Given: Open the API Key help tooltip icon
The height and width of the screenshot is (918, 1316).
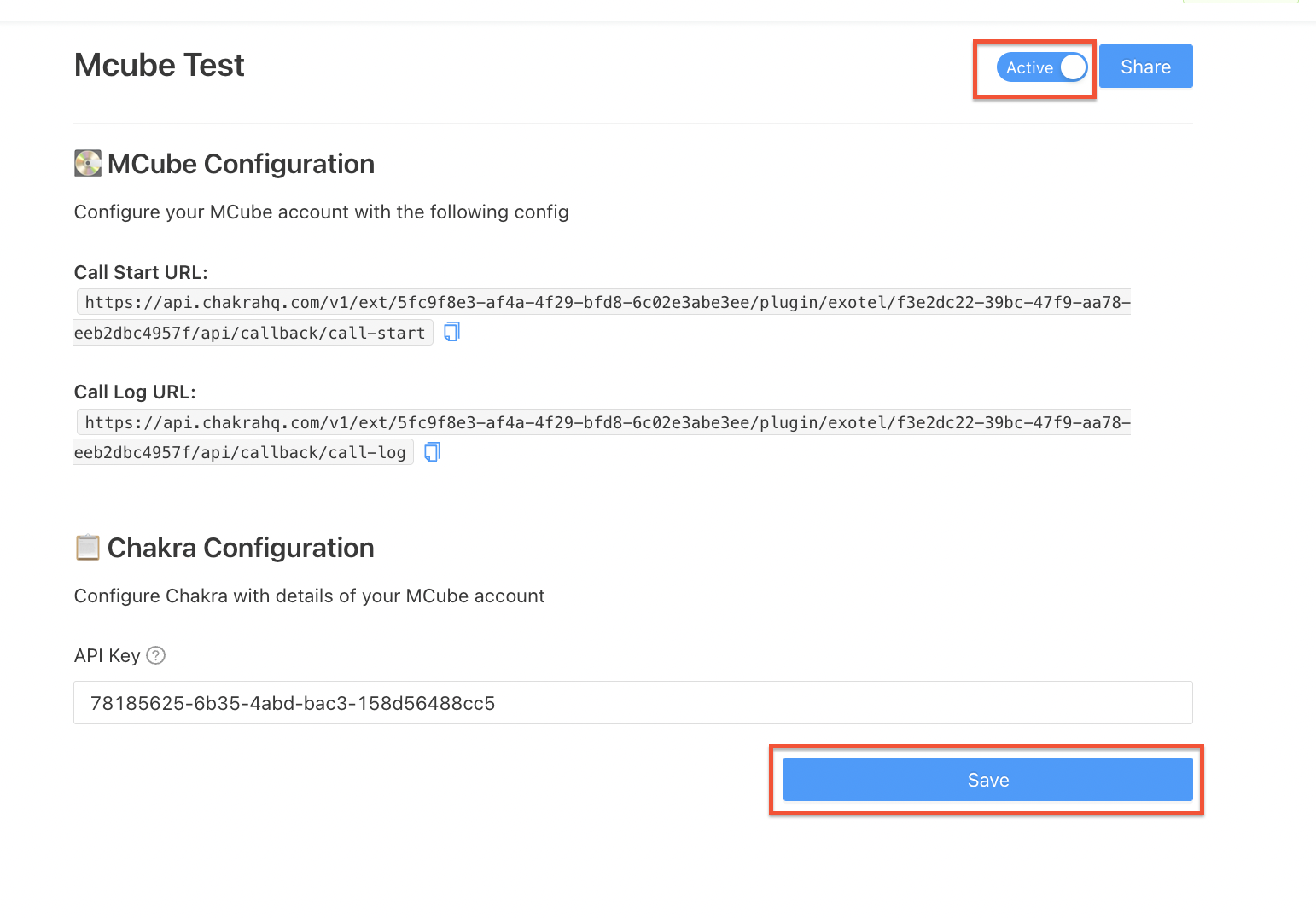Looking at the screenshot, I should 155,655.
